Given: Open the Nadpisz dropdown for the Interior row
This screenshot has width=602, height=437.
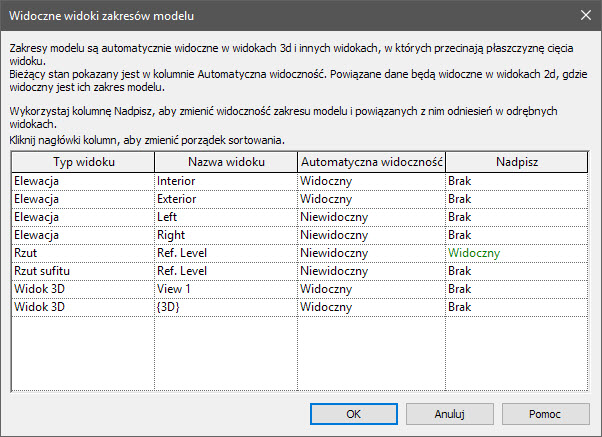Looking at the screenshot, I should click(x=517, y=181).
